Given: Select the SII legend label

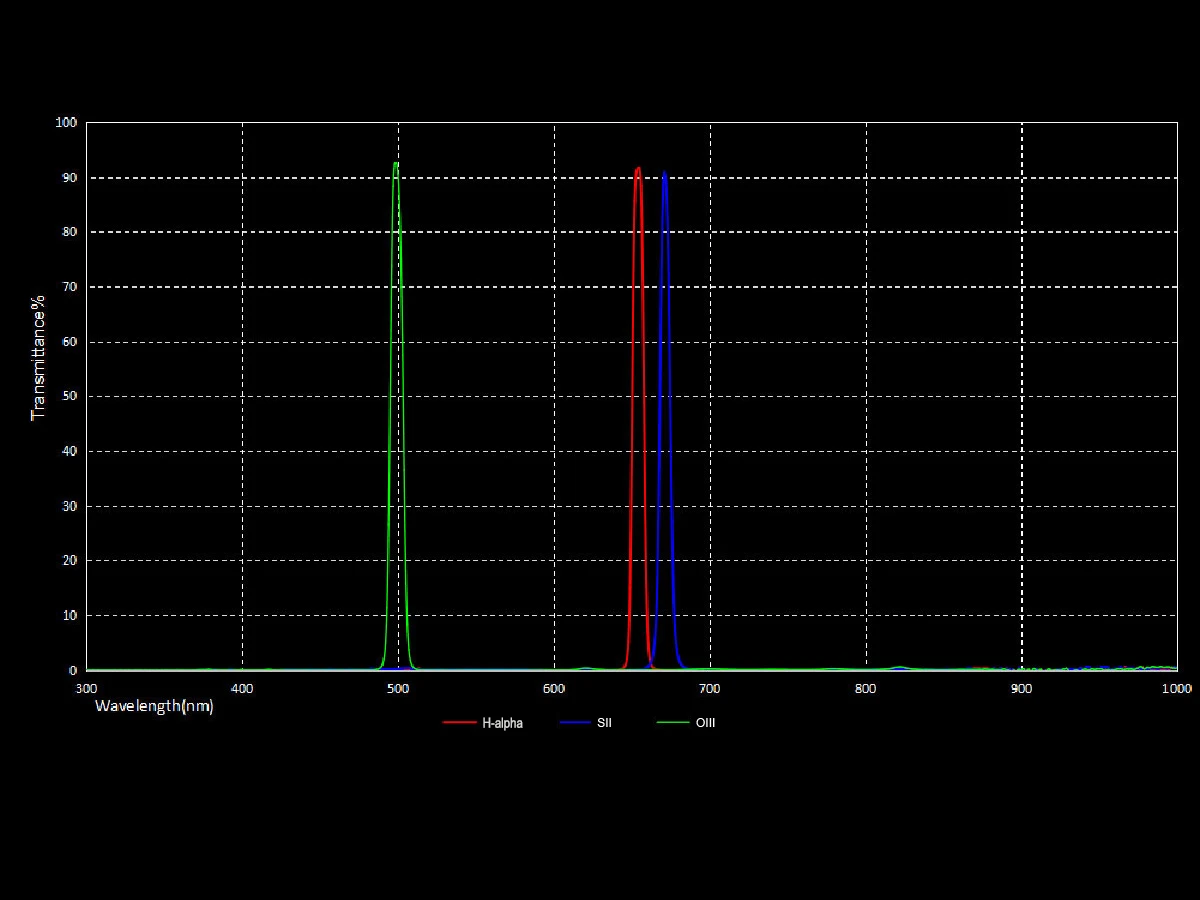Looking at the screenshot, I should pos(606,722).
